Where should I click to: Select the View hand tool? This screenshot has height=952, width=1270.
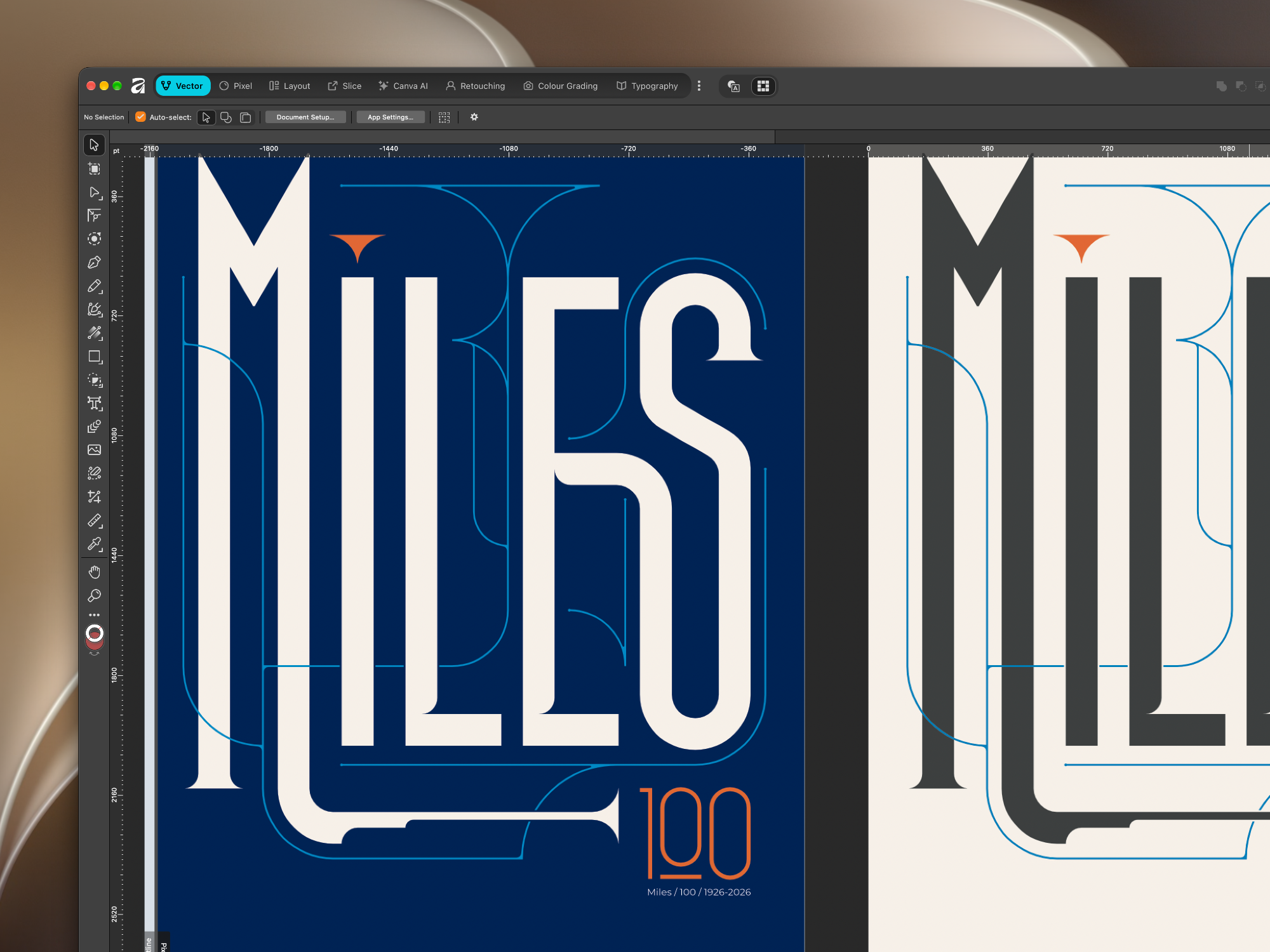[x=94, y=572]
